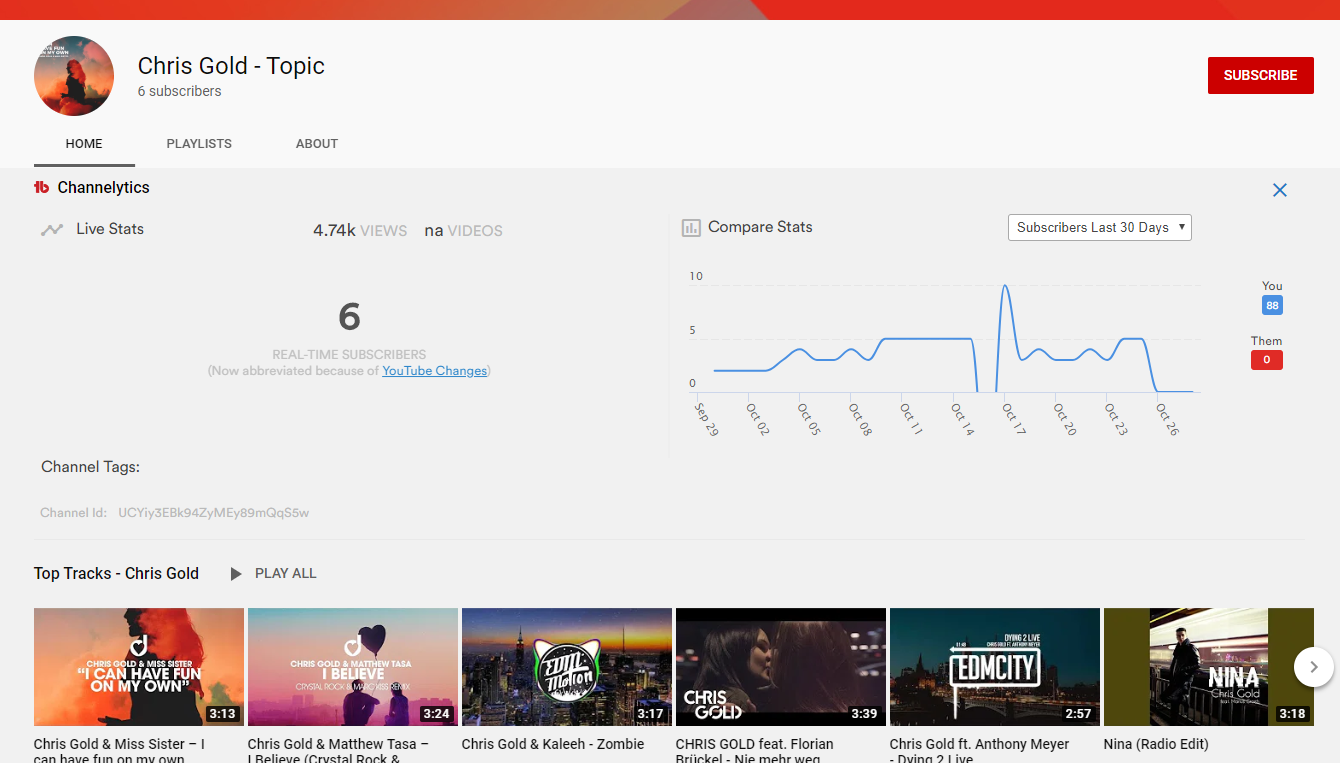The height and width of the screenshot is (763, 1340).
Task: Click the TubeBuddy Channelytics logo icon
Action: (42, 187)
